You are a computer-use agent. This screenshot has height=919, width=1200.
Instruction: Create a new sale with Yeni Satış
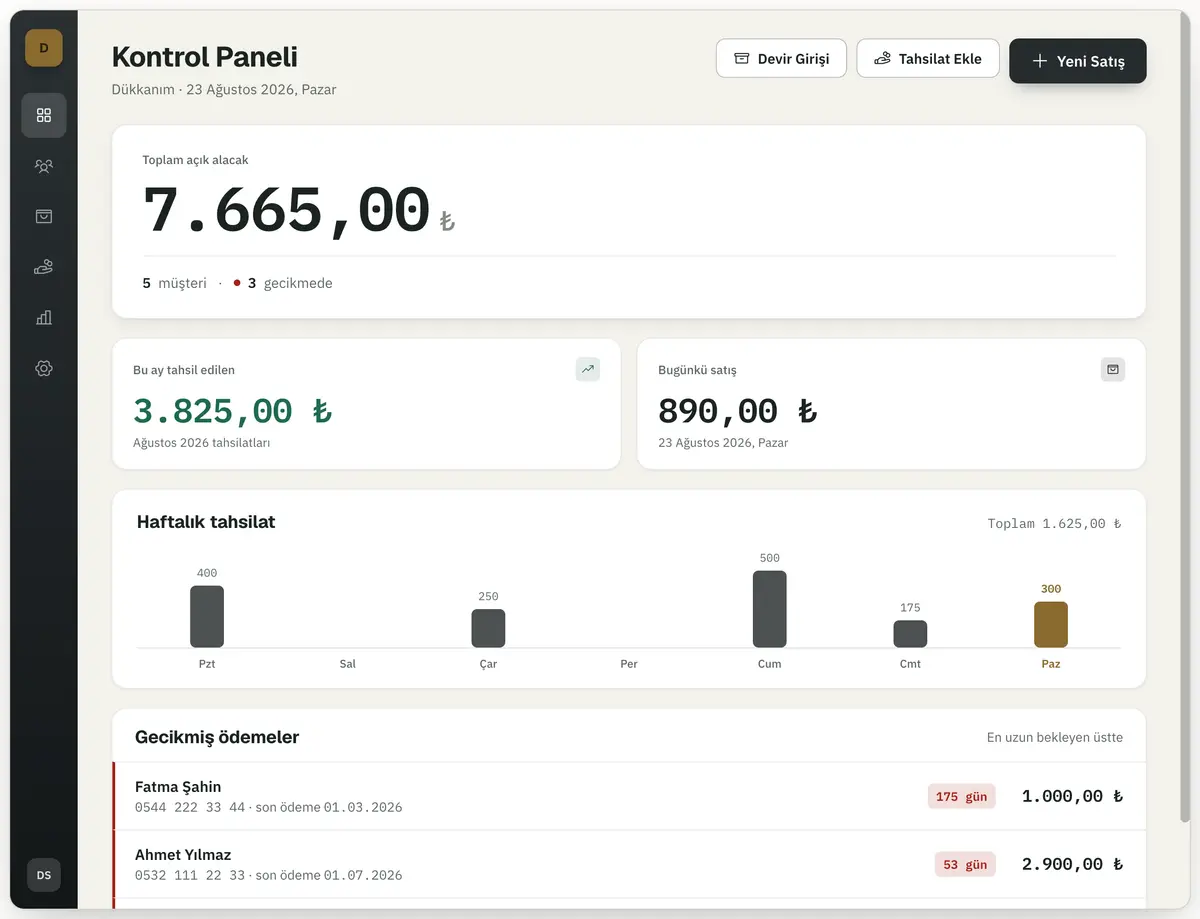1077,61
